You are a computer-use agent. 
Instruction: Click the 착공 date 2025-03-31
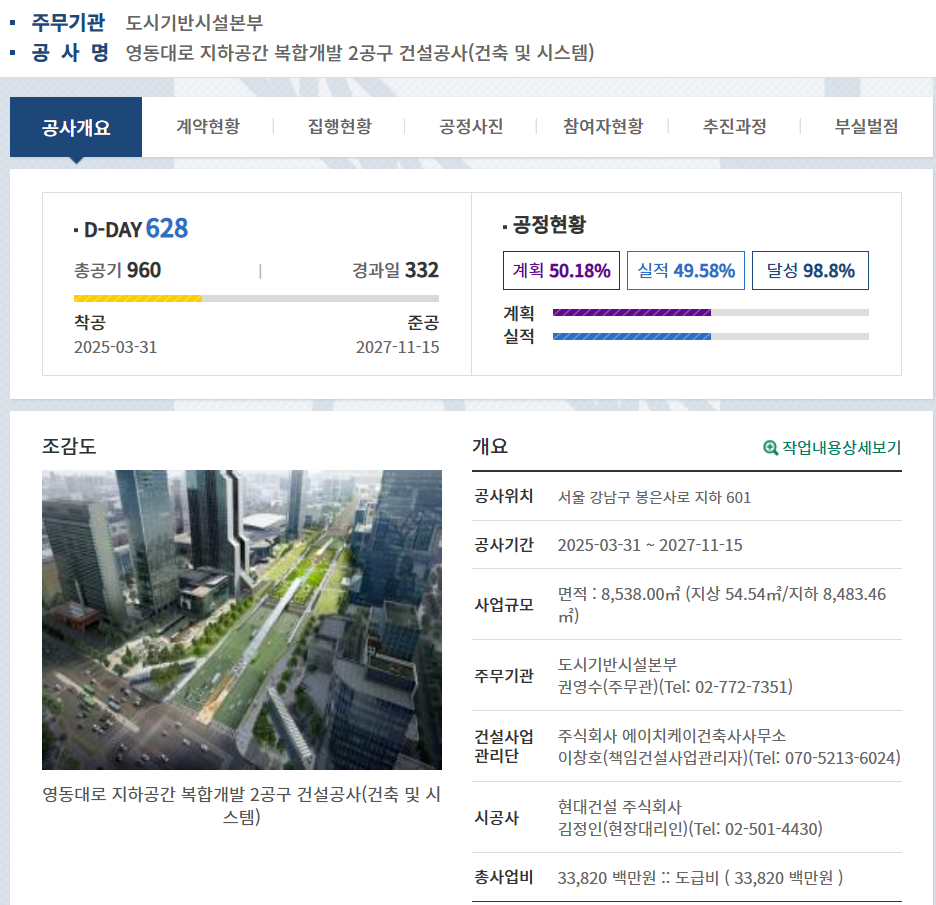pyautogui.click(x=115, y=347)
